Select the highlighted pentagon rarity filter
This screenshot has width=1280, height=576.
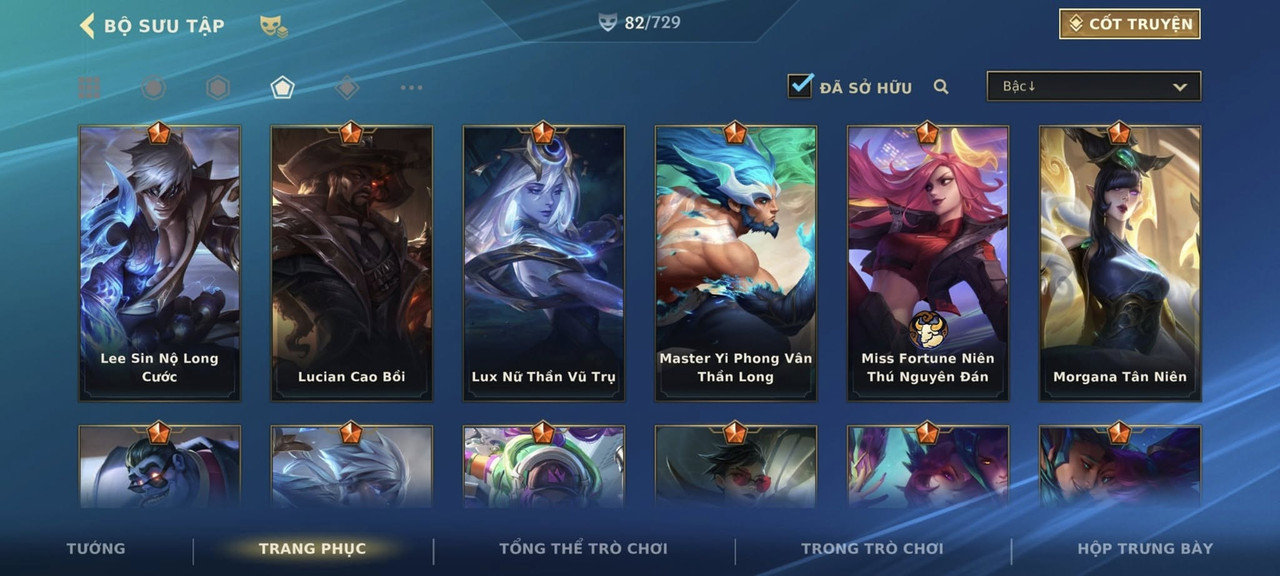coord(282,88)
